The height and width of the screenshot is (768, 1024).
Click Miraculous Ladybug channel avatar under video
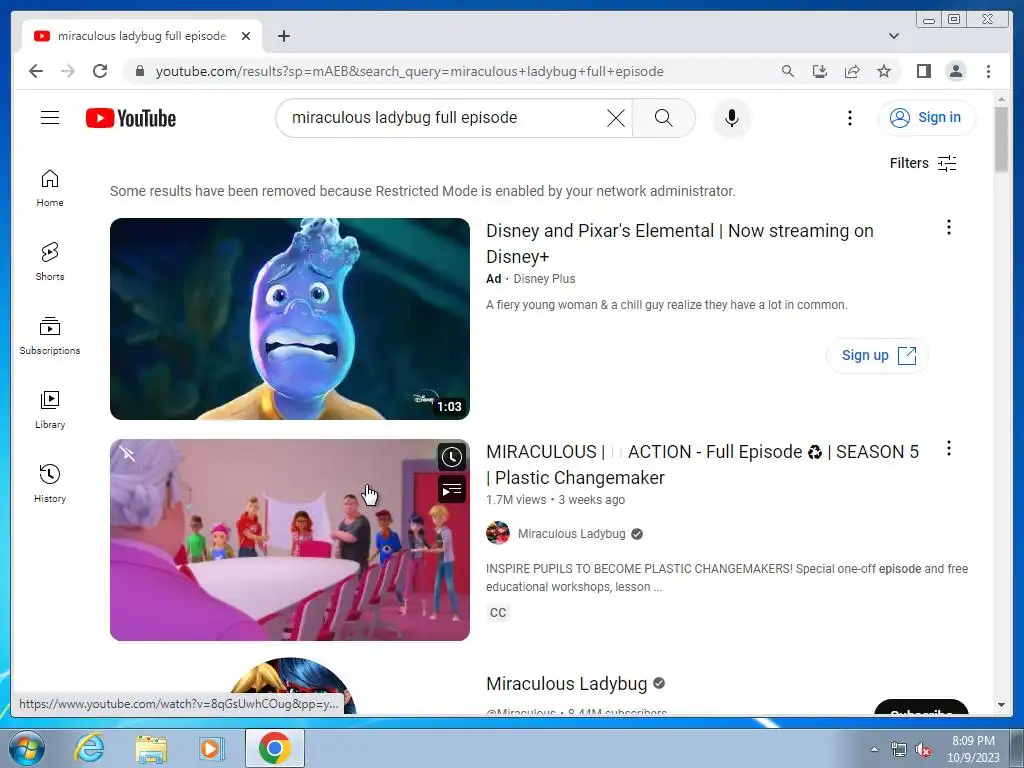click(x=498, y=533)
